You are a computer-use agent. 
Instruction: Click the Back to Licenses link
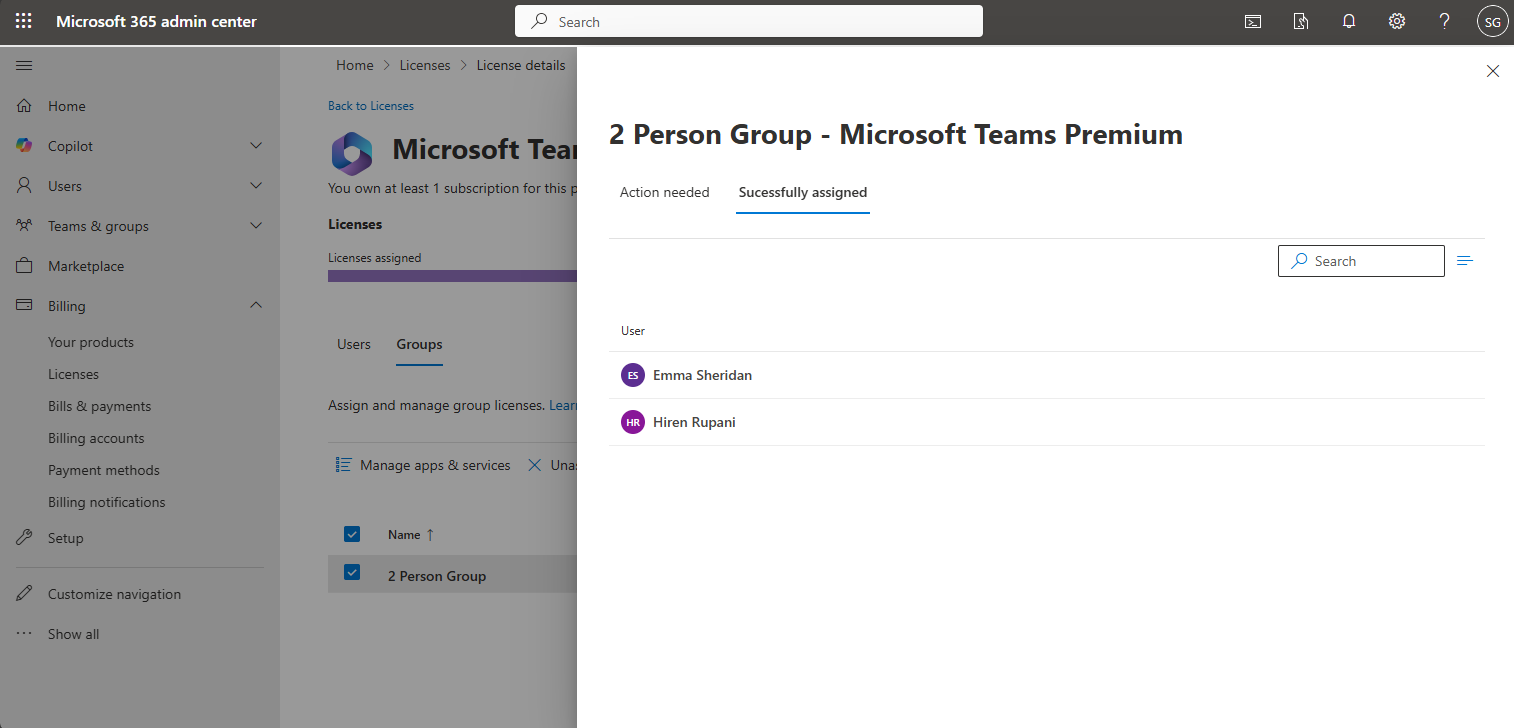coord(371,106)
